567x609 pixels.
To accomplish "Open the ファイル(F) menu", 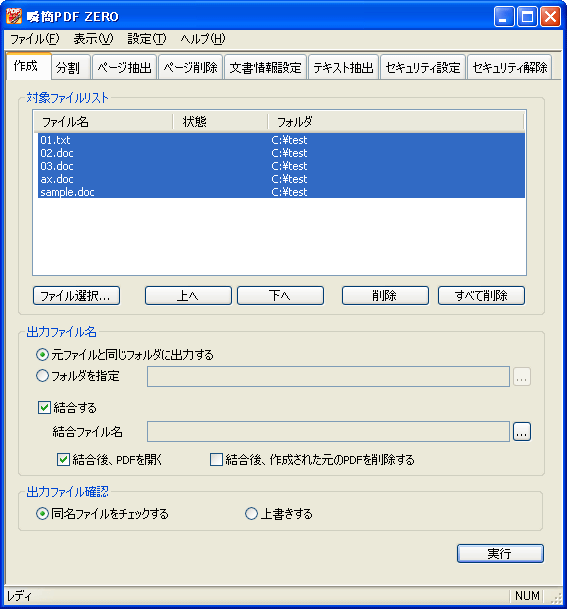I will click(x=35, y=39).
